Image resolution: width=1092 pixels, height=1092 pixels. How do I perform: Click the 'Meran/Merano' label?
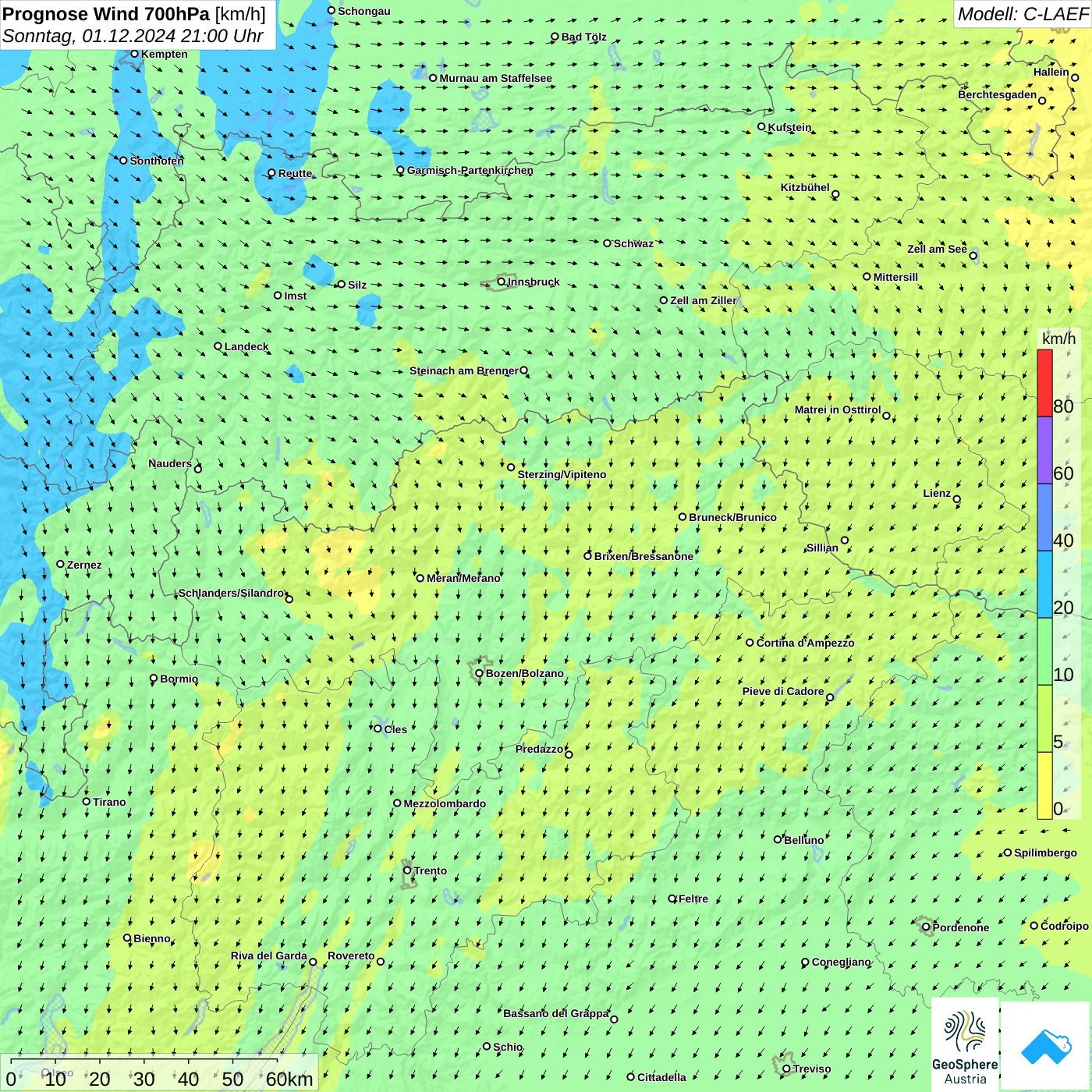point(463,578)
